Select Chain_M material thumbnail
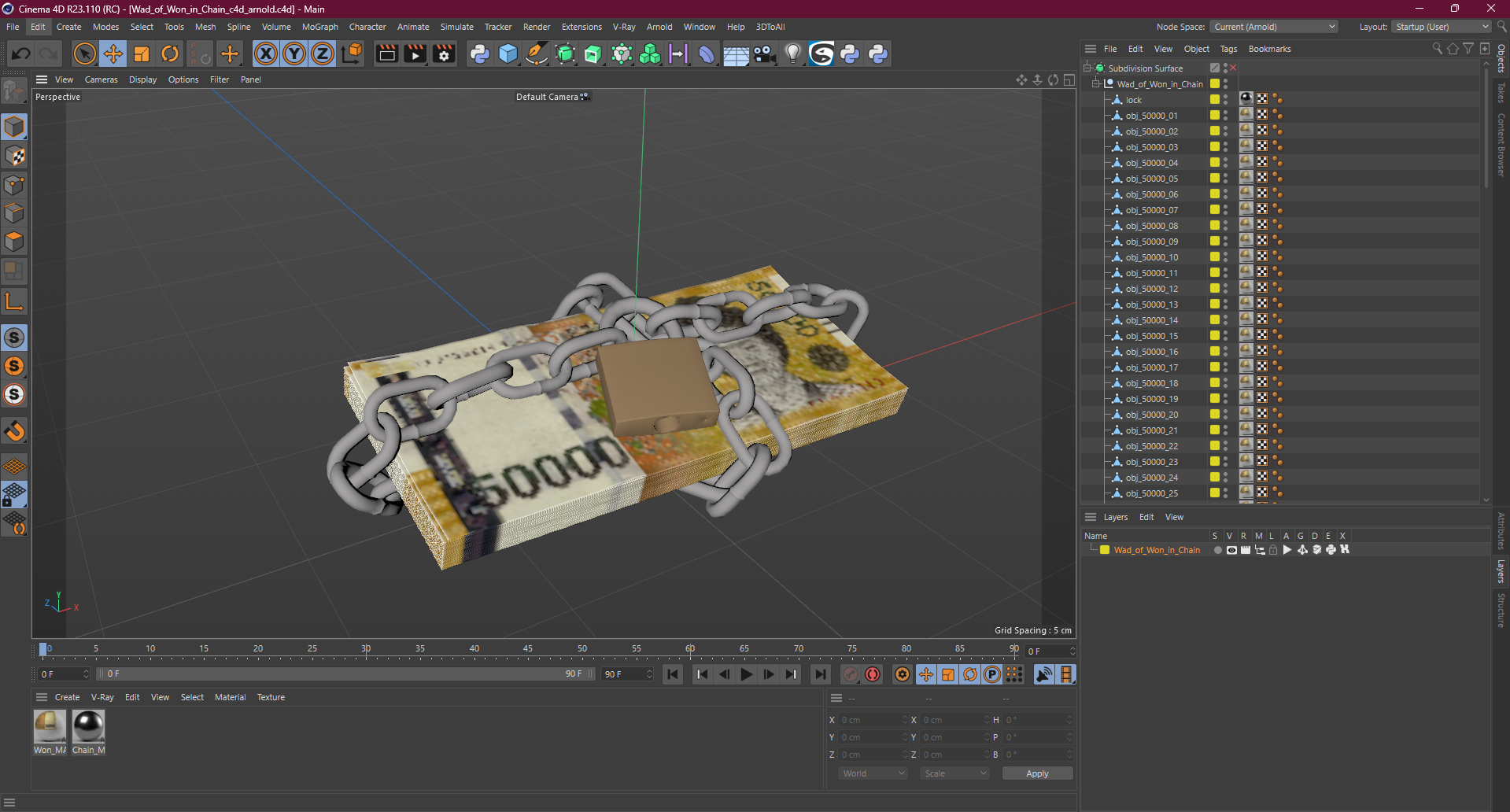1510x812 pixels. coord(88,726)
